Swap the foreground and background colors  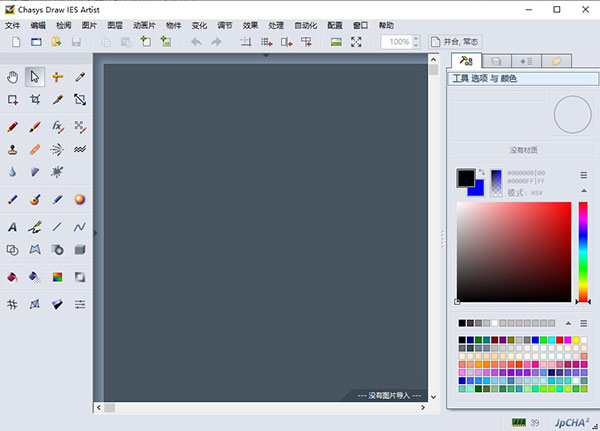click(x=481, y=172)
